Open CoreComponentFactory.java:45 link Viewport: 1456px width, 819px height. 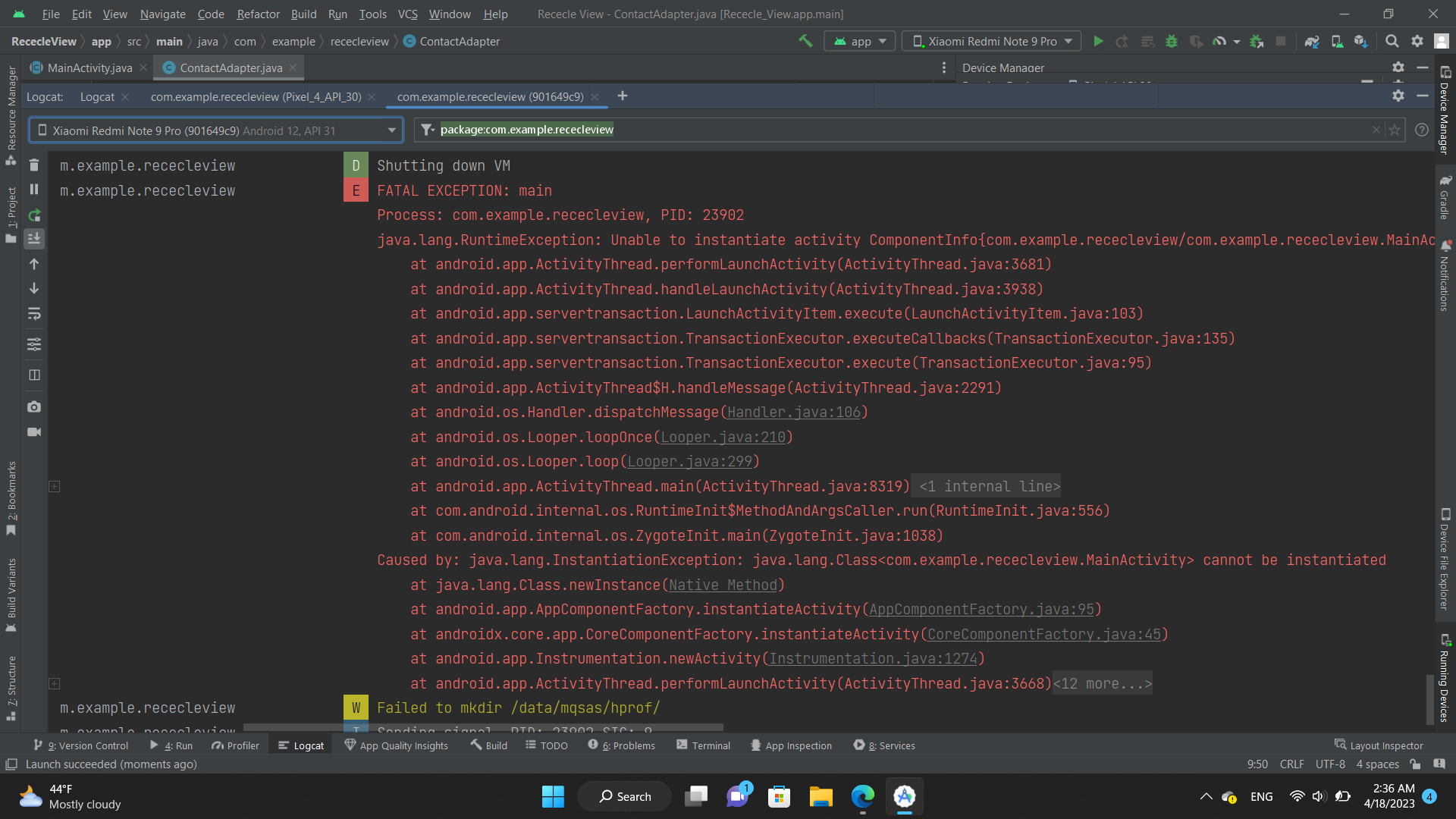point(1043,634)
